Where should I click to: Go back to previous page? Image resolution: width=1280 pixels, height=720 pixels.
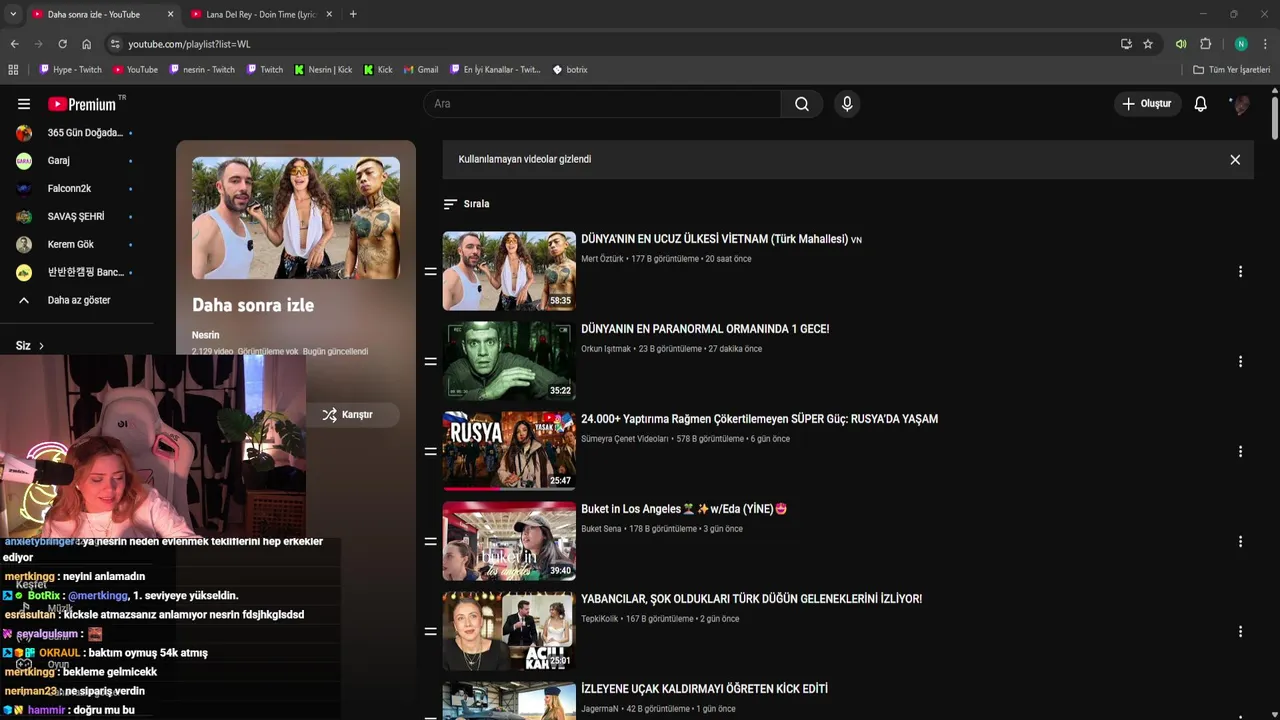[14, 44]
